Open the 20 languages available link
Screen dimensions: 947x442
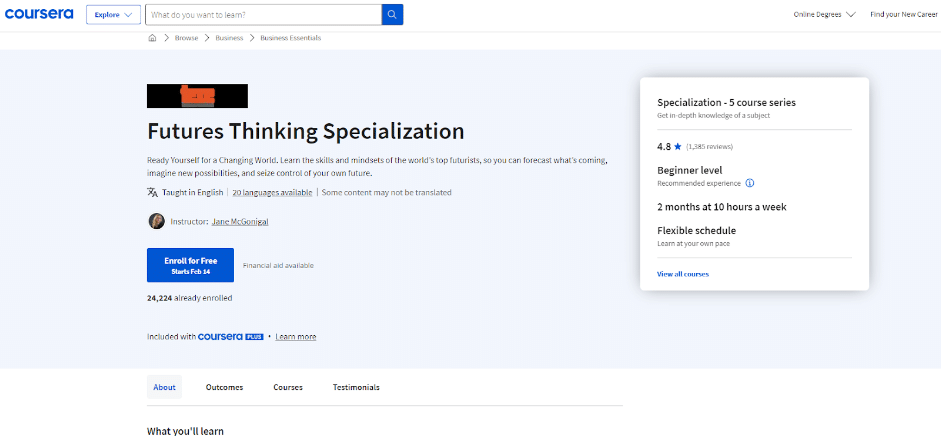click(x=272, y=193)
